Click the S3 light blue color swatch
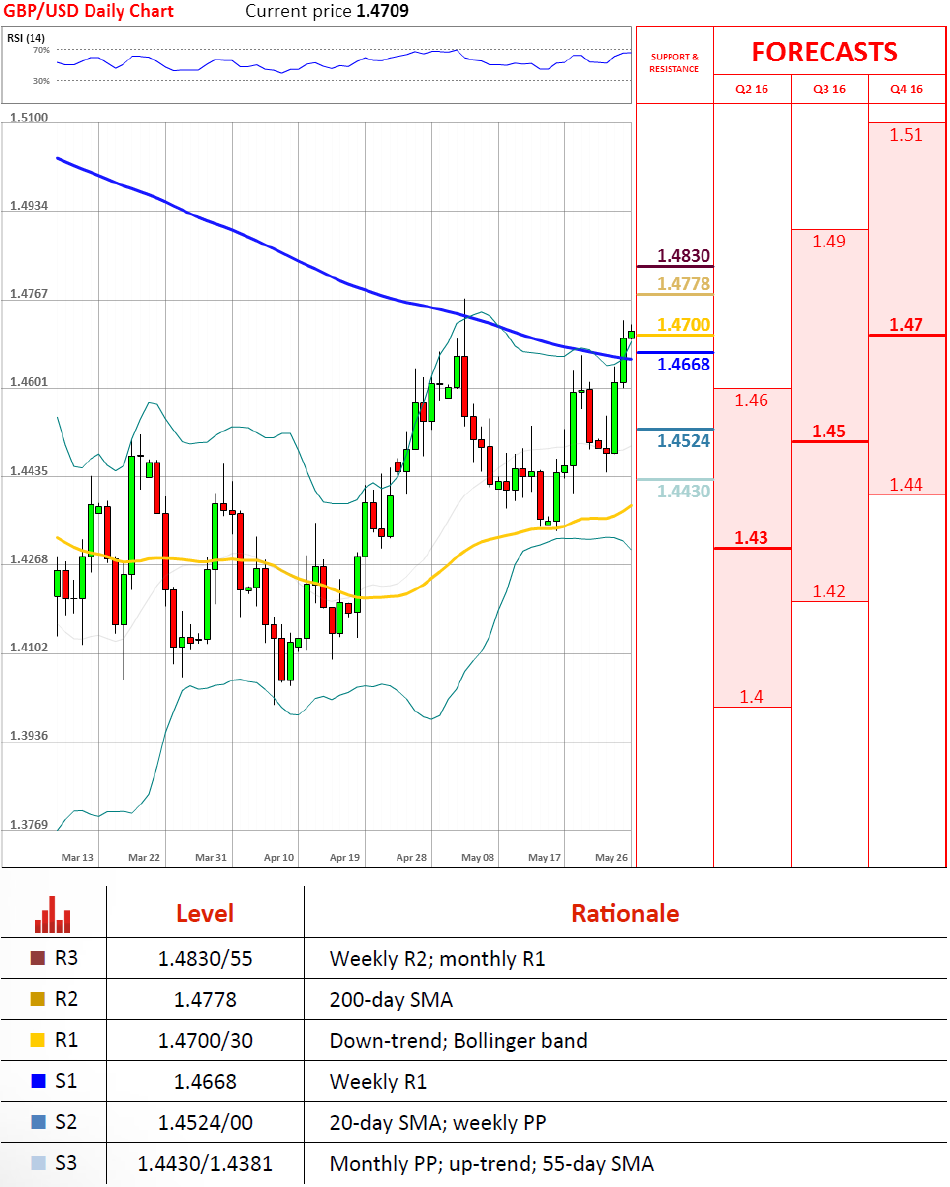950x1187 pixels. click(38, 1163)
